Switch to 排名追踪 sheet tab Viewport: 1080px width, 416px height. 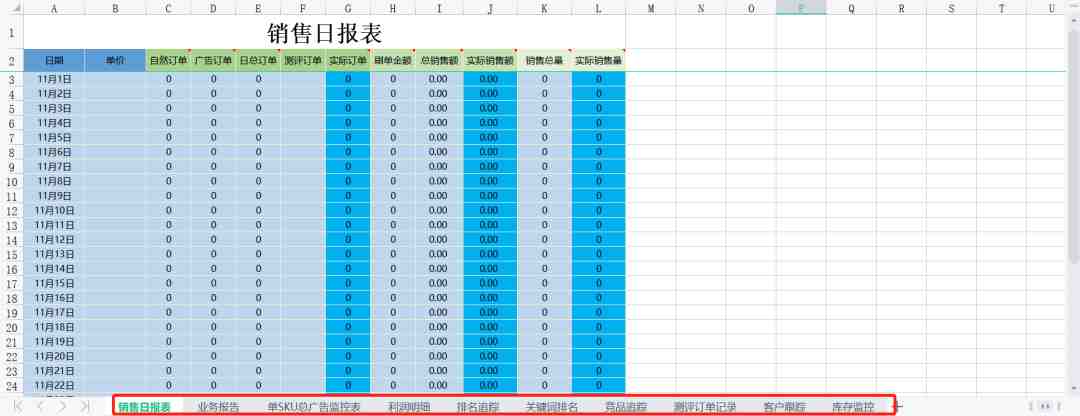pyautogui.click(x=478, y=406)
